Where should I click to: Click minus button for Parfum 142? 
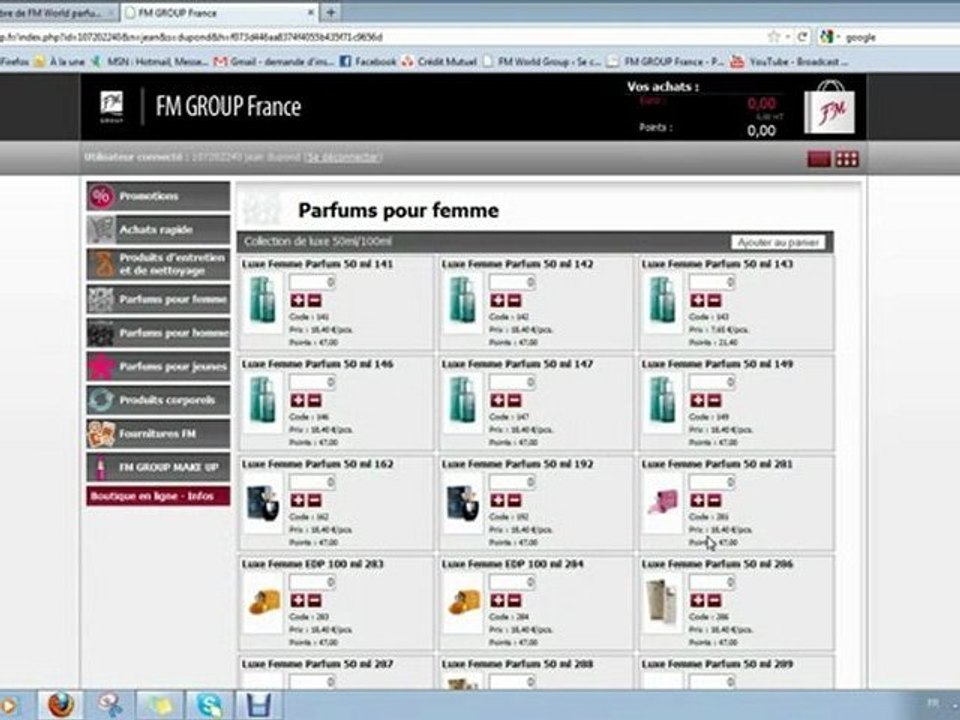coord(515,301)
